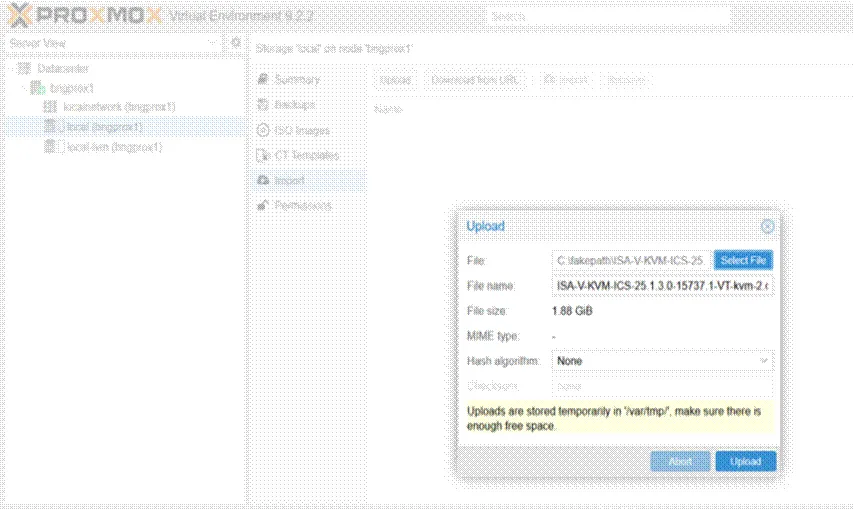
Task: Select localnetwork (tmgprox1) in the tree
Action: click(x=119, y=107)
